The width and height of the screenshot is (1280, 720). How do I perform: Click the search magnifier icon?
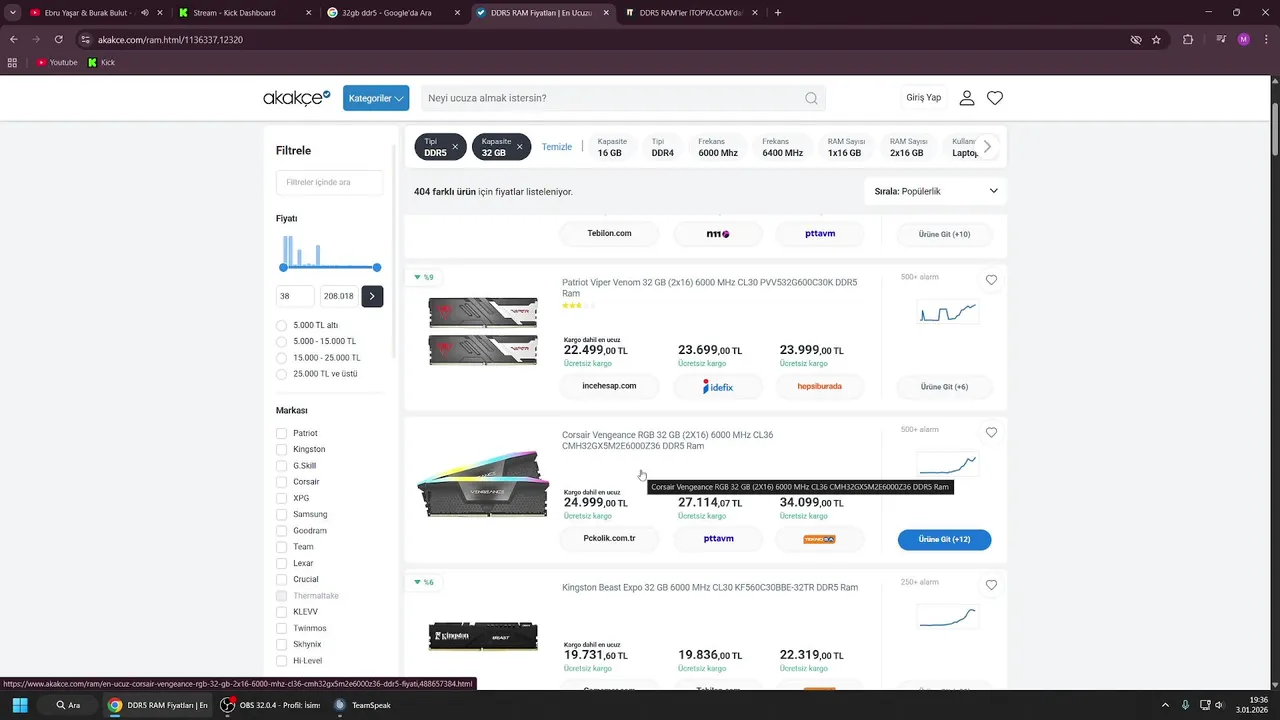[811, 98]
